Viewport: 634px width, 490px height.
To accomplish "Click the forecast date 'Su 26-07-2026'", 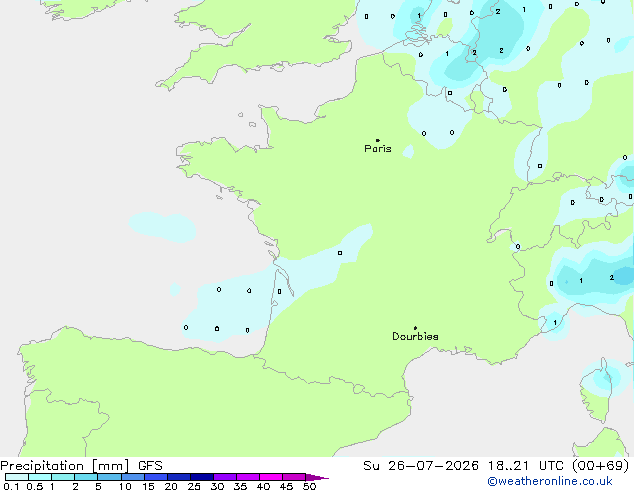I will click(x=421, y=466).
